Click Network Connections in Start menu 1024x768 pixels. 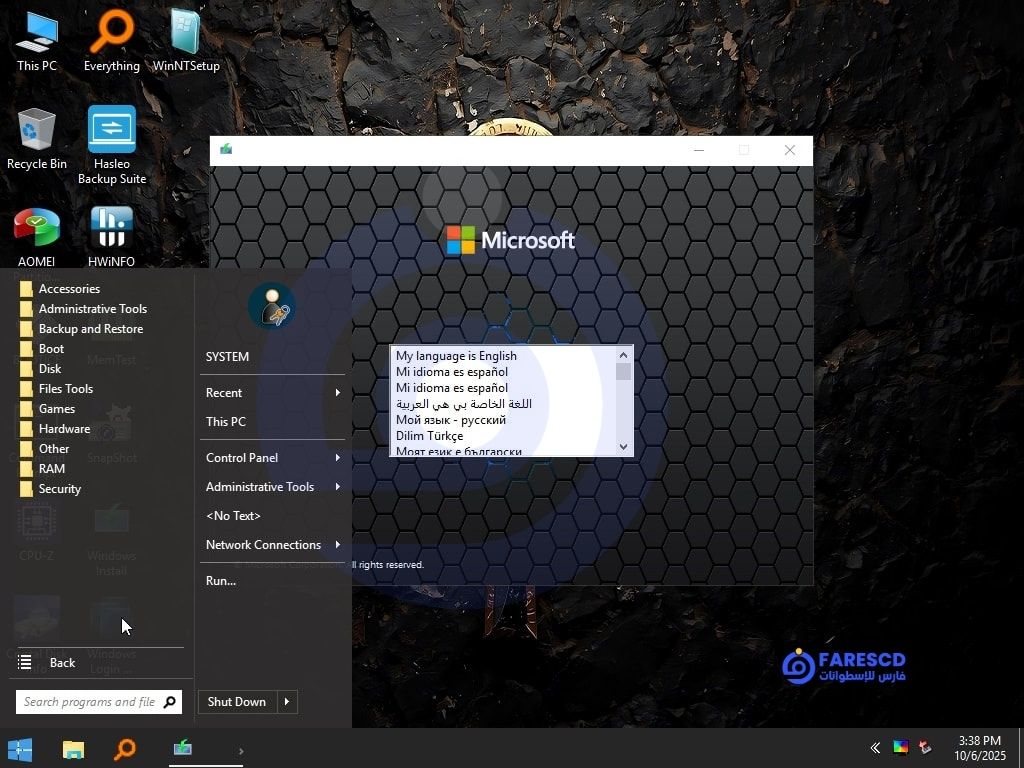click(263, 545)
